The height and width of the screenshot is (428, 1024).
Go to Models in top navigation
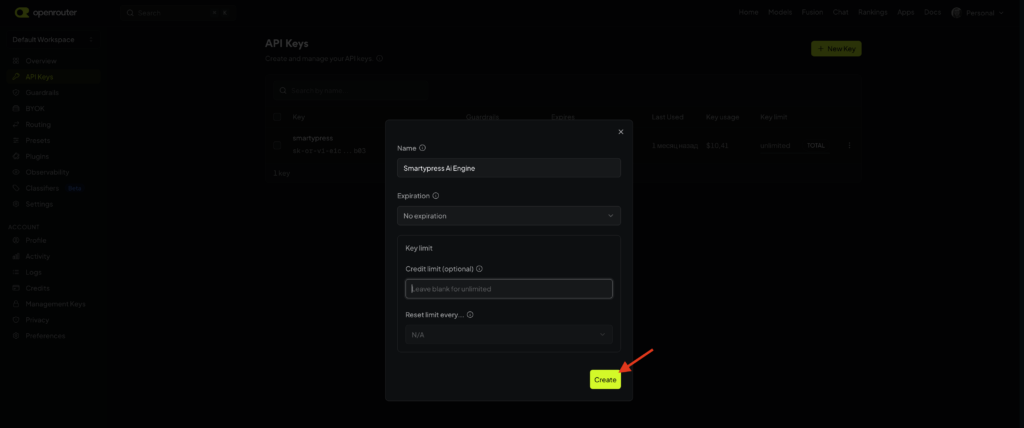780,12
